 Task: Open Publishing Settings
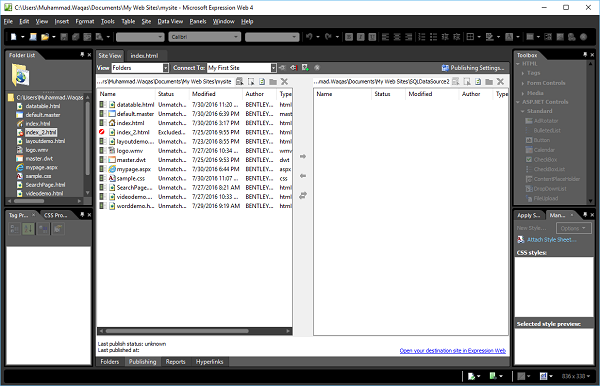click(x=473, y=68)
